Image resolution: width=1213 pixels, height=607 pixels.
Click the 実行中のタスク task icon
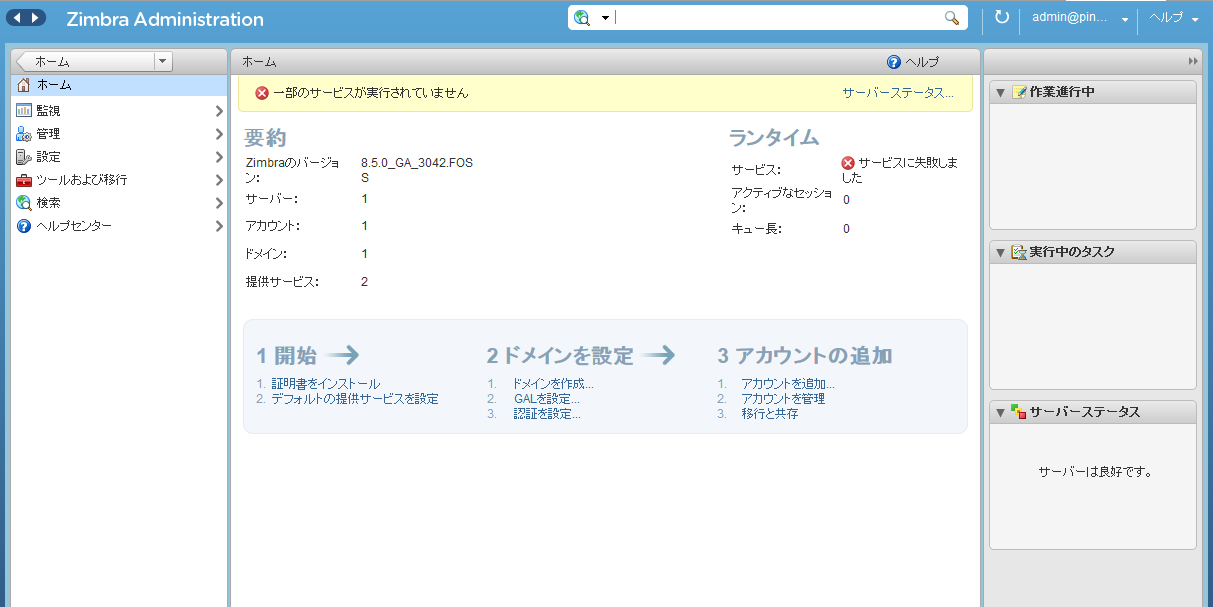[1019, 252]
